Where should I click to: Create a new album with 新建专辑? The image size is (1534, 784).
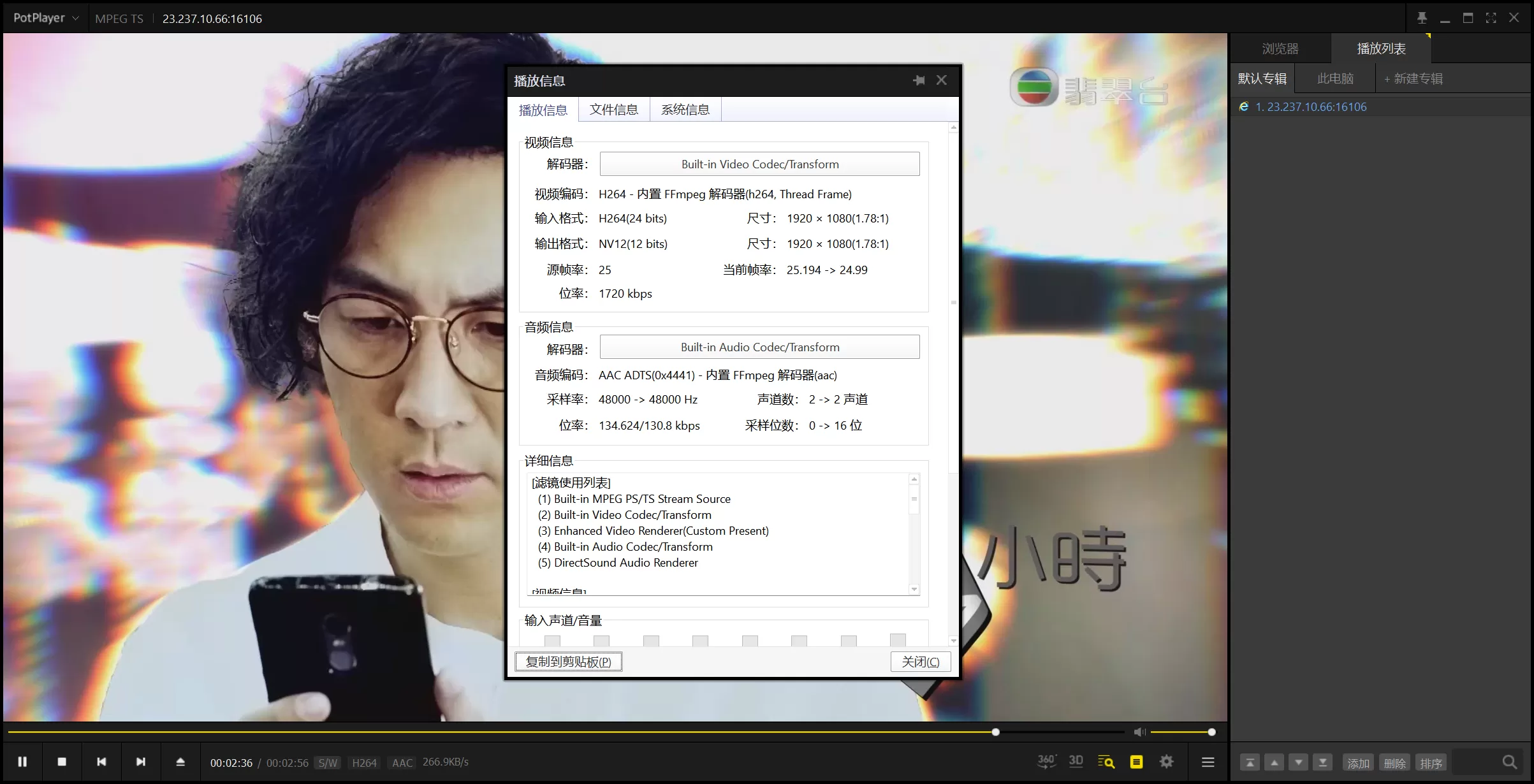click(1413, 78)
